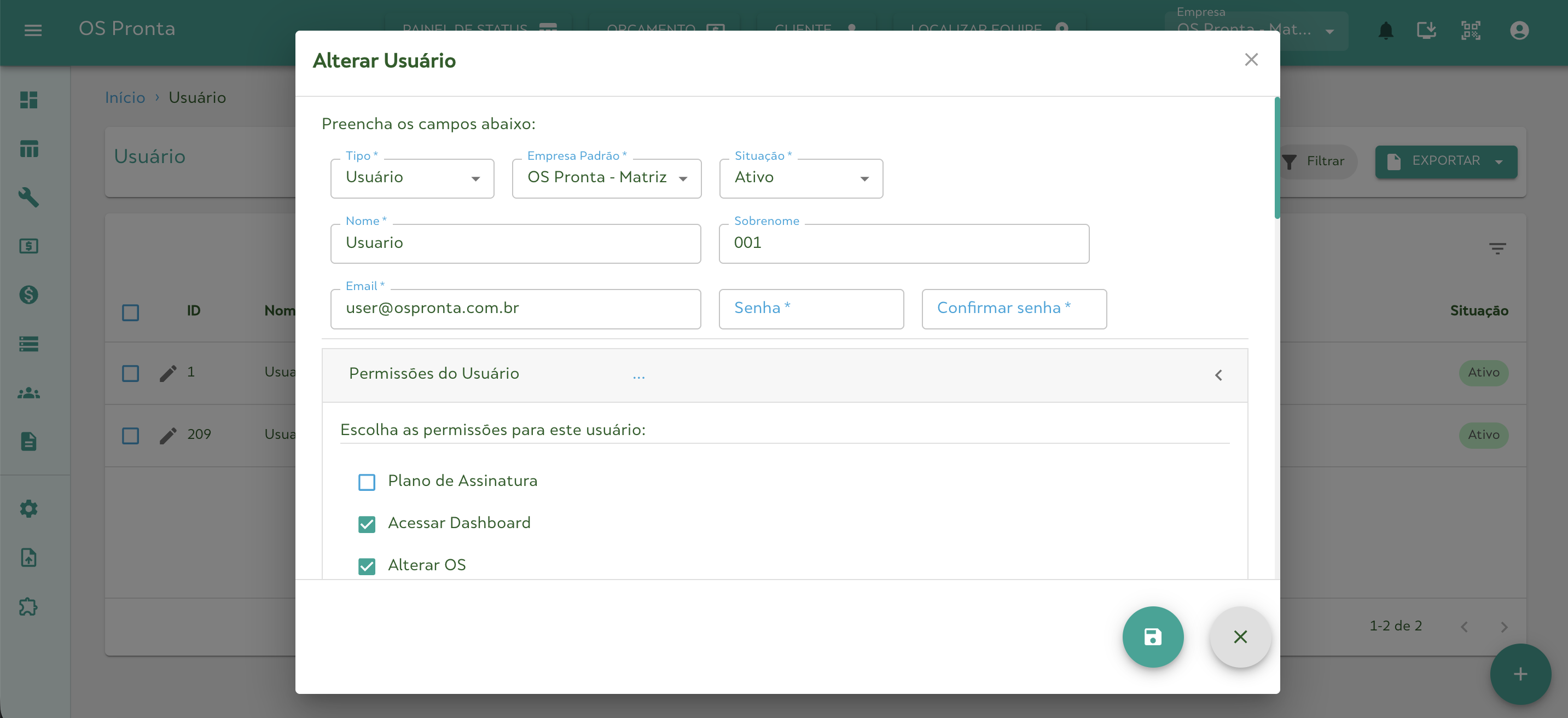Click the dollar coin sidebar icon

(x=28, y=295)
